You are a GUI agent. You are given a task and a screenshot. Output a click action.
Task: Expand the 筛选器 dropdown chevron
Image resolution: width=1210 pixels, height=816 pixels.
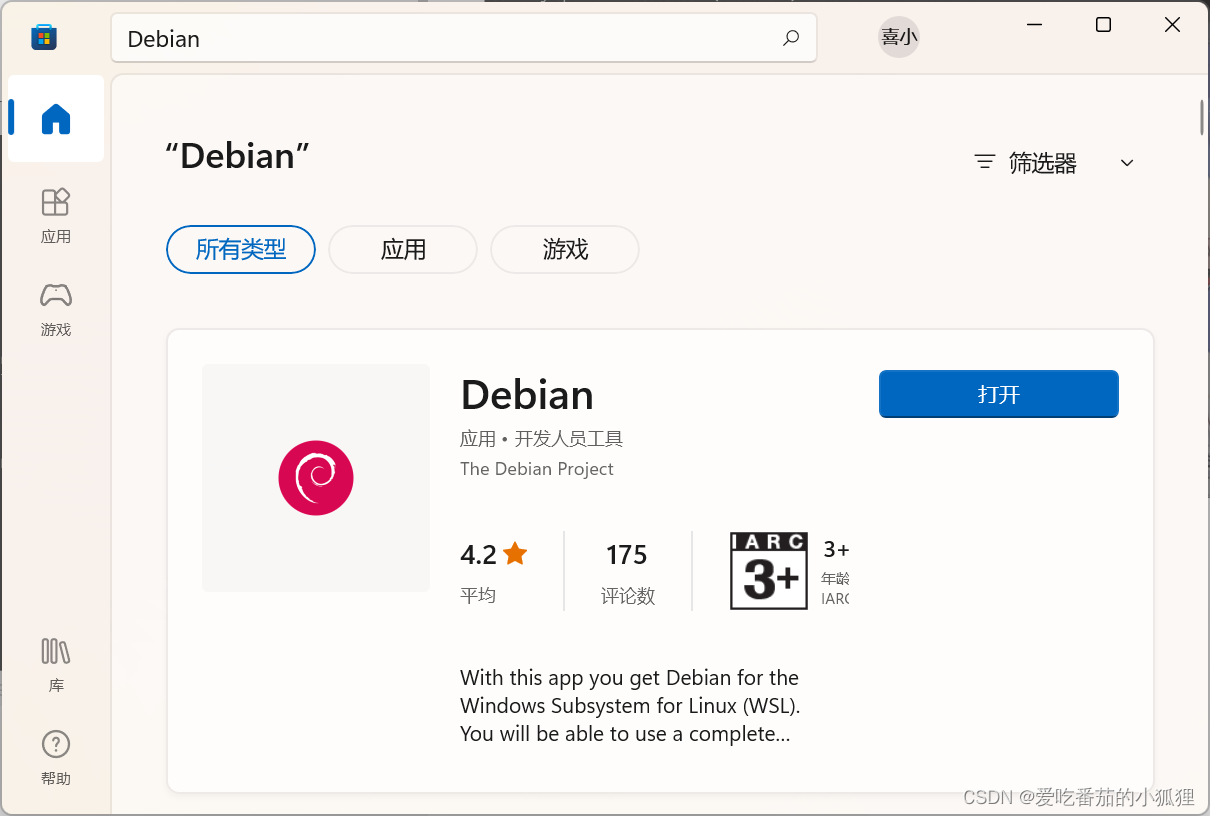[1127, 163]
